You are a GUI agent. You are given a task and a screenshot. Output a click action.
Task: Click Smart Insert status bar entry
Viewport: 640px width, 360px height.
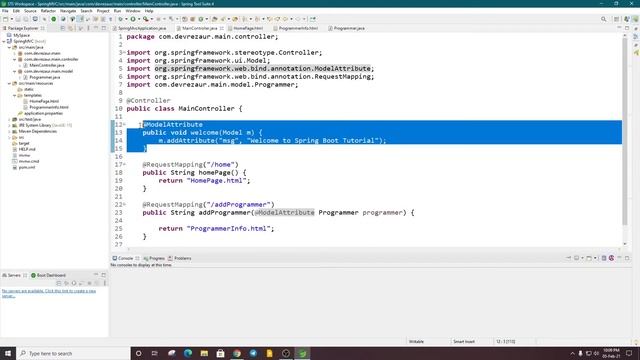click(464, 341)
